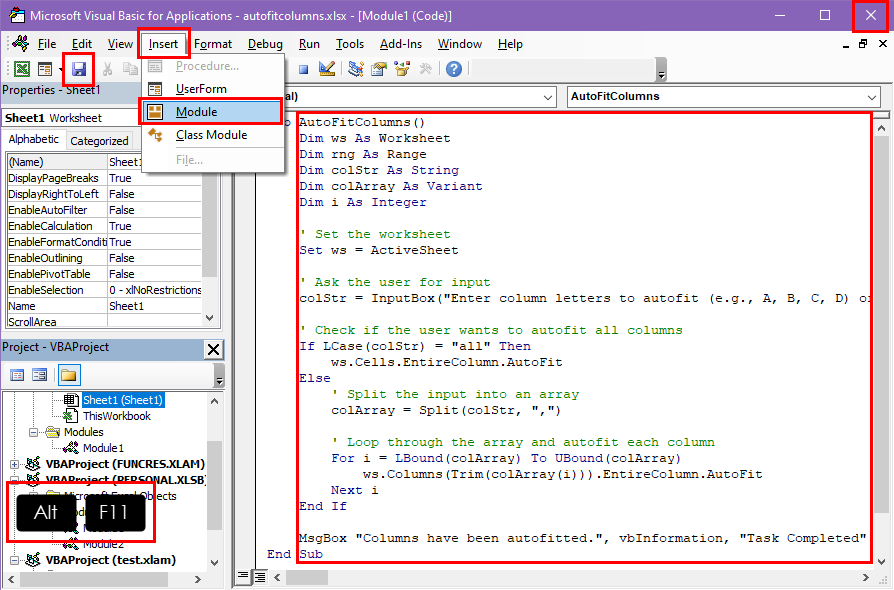Click the View Microsoft Excel toolbar icon
The width and height of the screenshot is (894, 590).
(x=22, y=70)
